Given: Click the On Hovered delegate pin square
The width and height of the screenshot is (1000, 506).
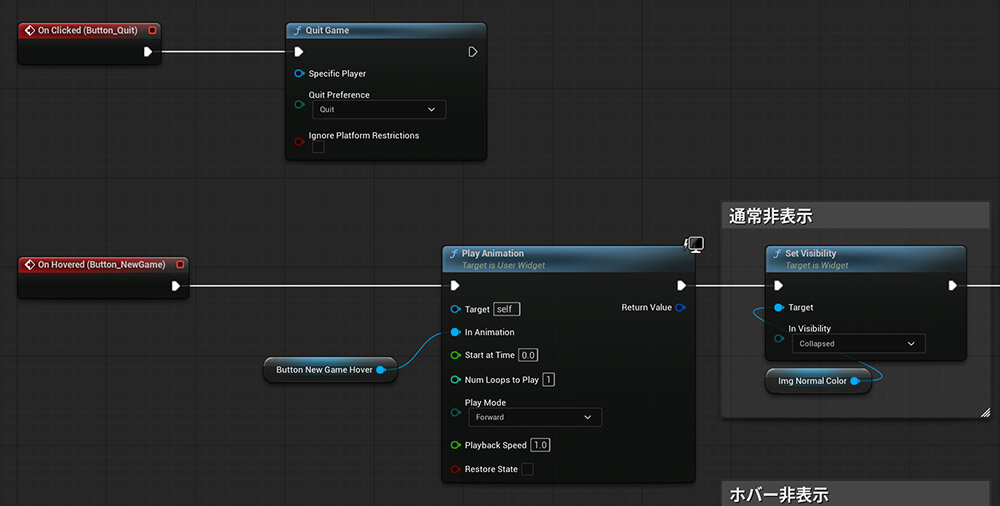Looking at the screenshot, I should [x=180, y=265].
